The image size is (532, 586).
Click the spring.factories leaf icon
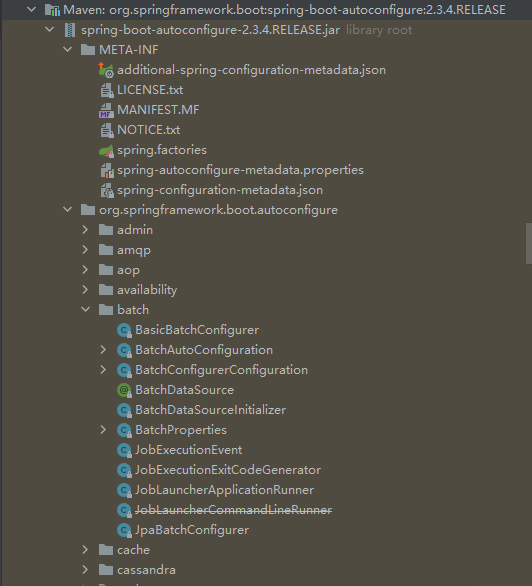106,151
